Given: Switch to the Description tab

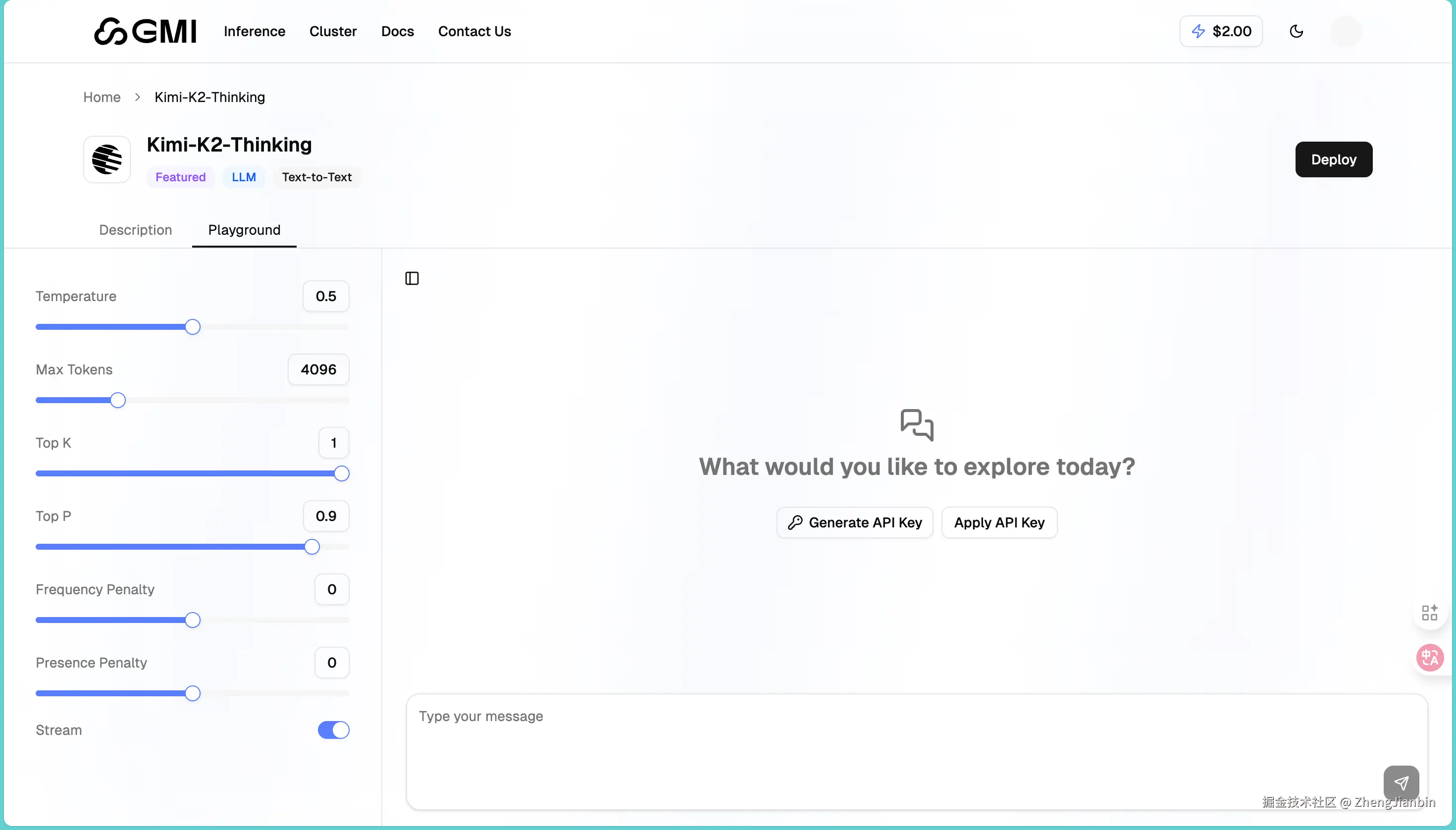Looking at the screenshot, I should pyautogui.click(x=135, y=230).
